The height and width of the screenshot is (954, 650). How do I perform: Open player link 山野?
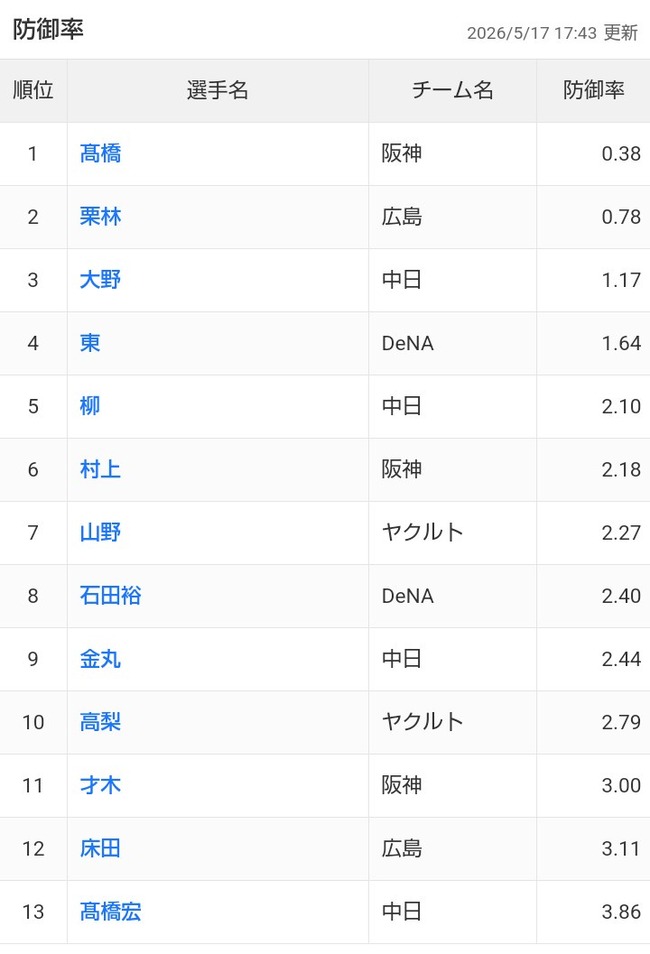100,532
